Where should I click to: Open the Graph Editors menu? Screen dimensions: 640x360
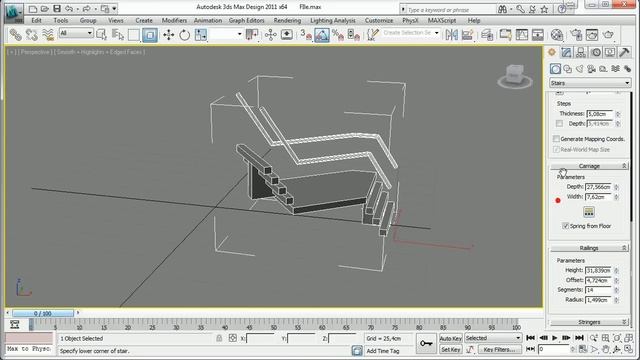point(246,20)
